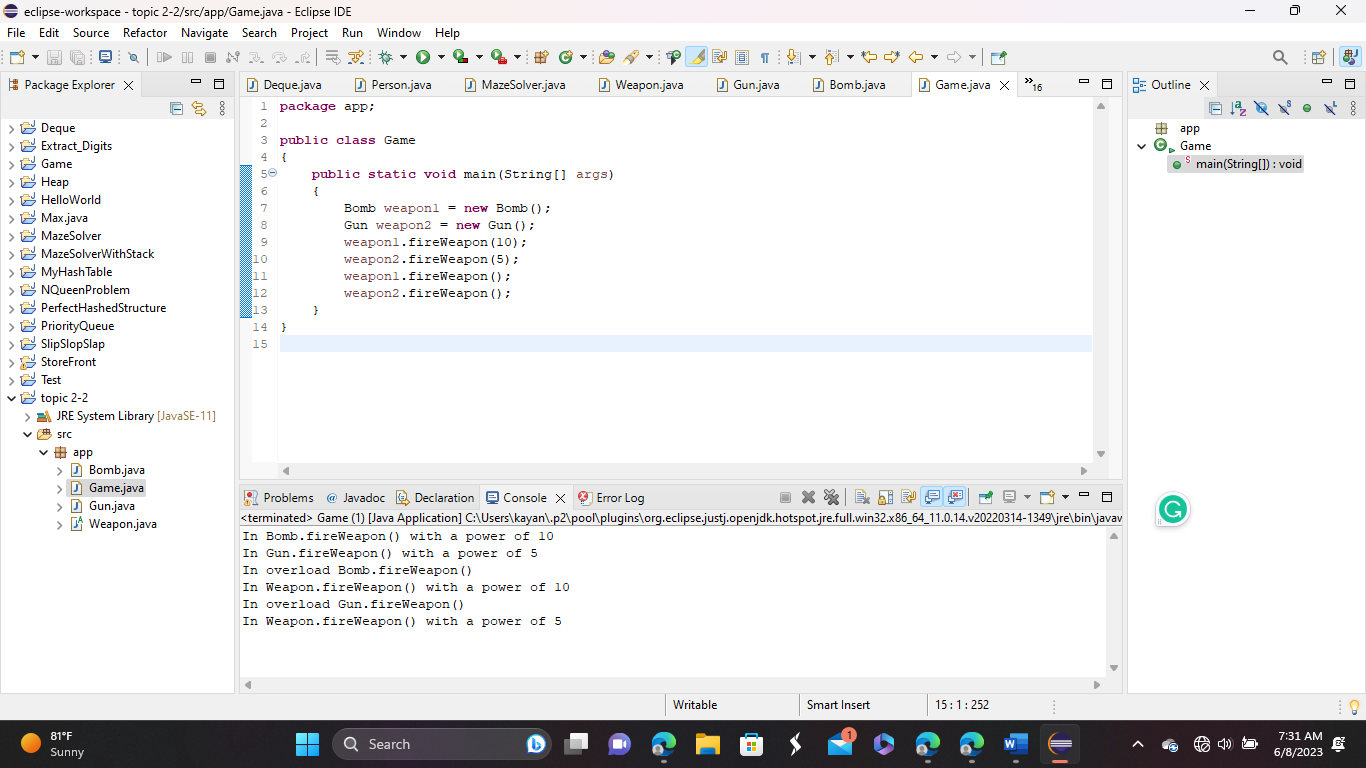Collapse the topic 2-2 project
This screenshot has height=768, width=1366.
12,398
